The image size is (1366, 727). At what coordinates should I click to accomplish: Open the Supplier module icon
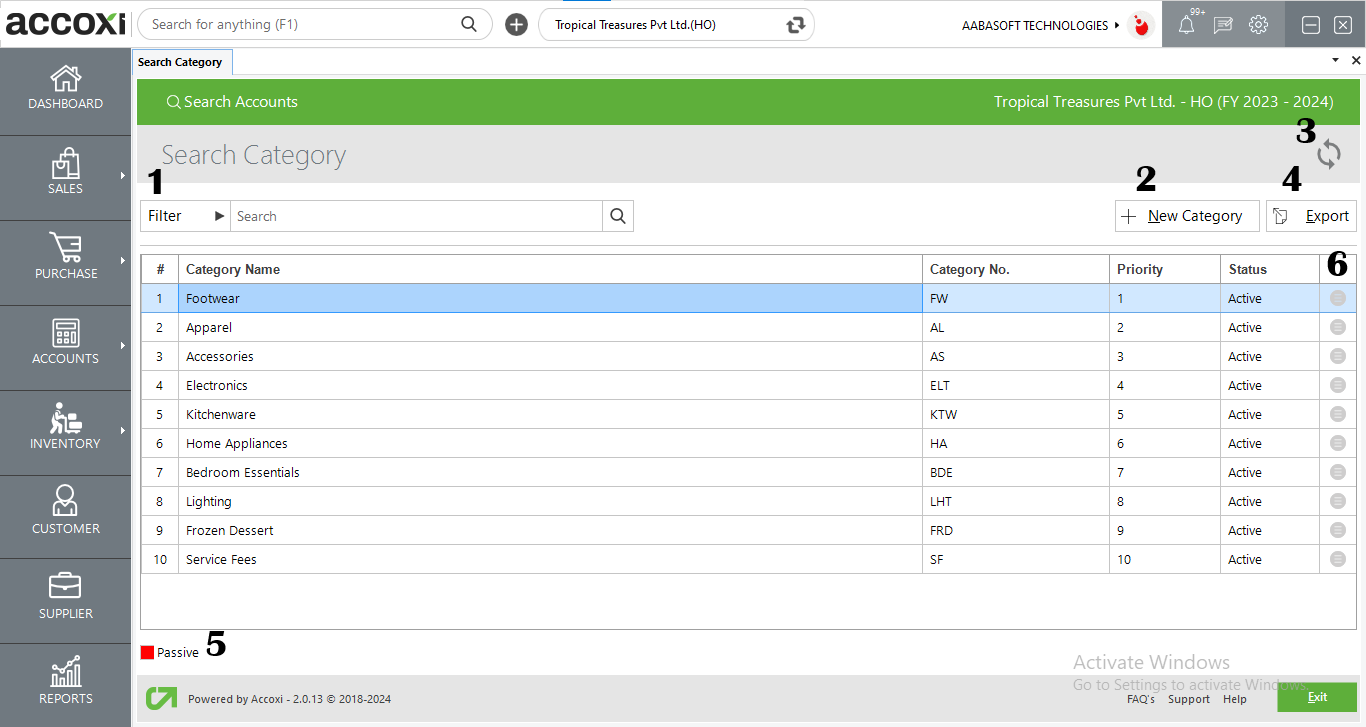(65, 597)
